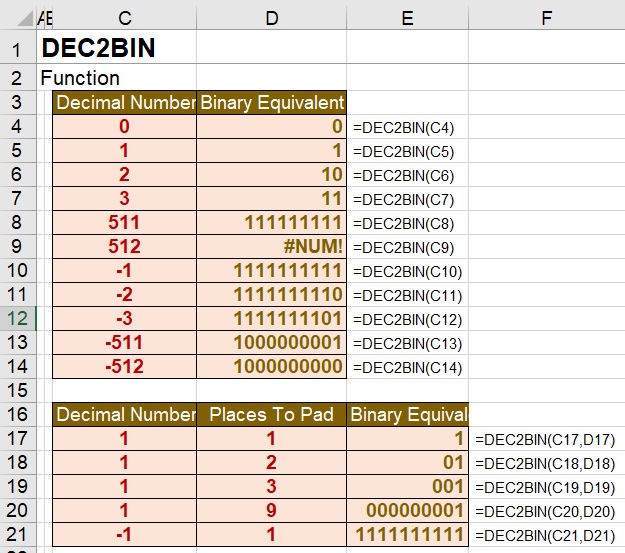Select row 16 header
625x553 pixels.
pos(18,414)
